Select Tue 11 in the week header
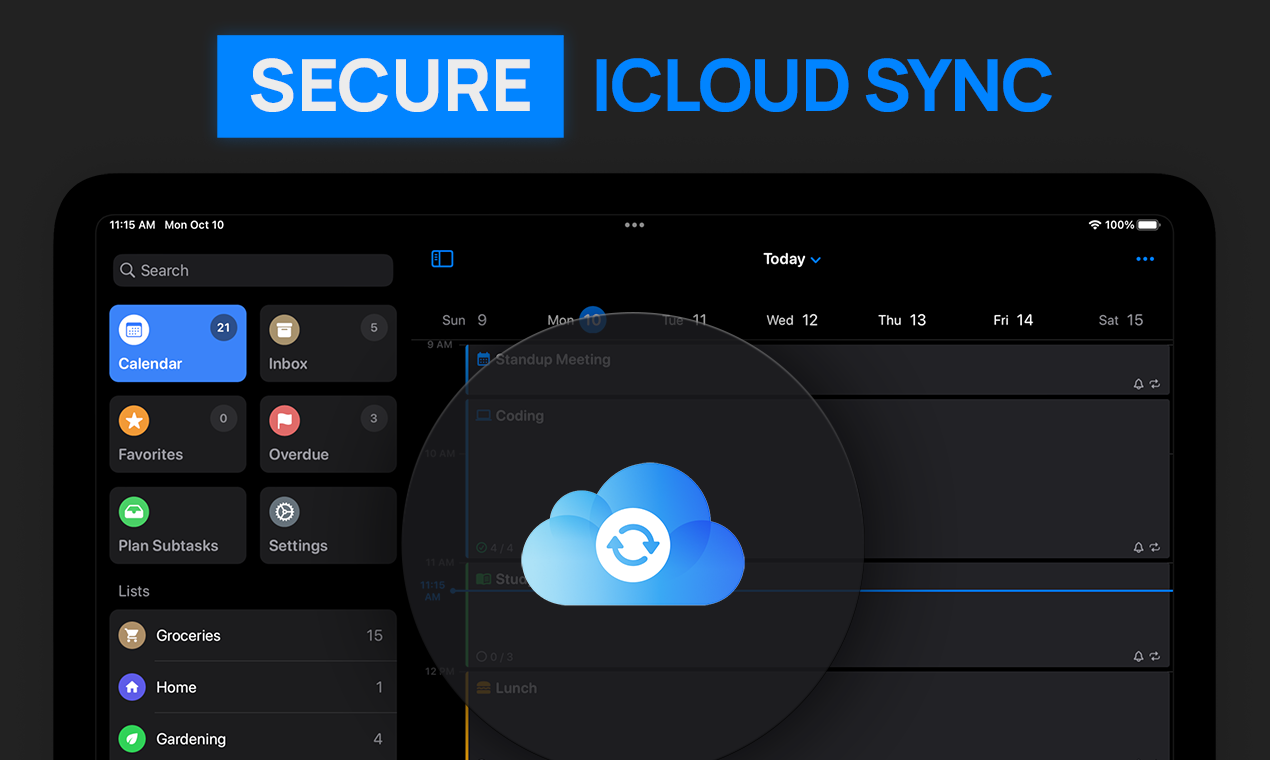Screen dimensions: 1270x760 tap(685, 320)
